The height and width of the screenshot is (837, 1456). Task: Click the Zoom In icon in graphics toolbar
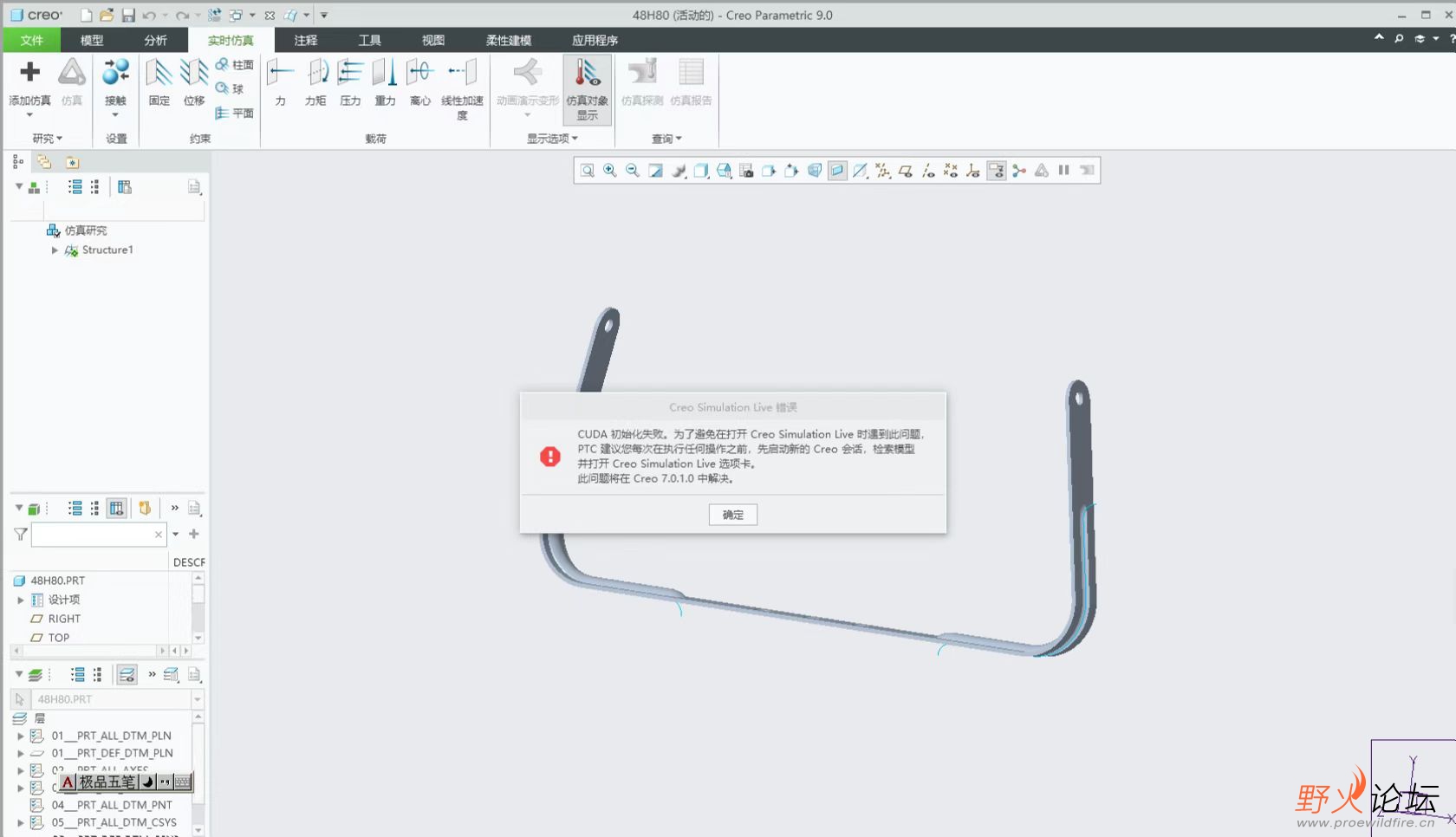pos(610,171)
